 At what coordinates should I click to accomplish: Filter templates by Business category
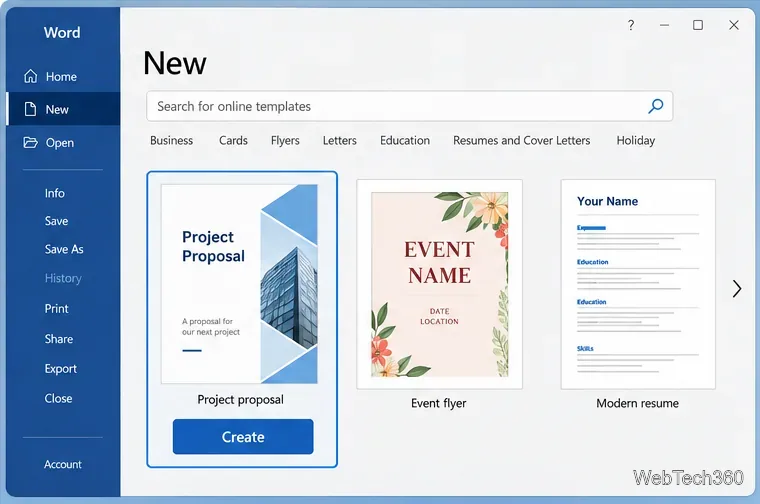pyautogui.click(x=172, y=141)
